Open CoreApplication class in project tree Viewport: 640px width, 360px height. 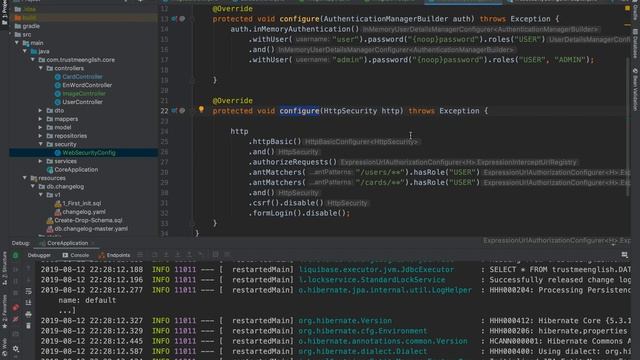(x=76, y=169)
